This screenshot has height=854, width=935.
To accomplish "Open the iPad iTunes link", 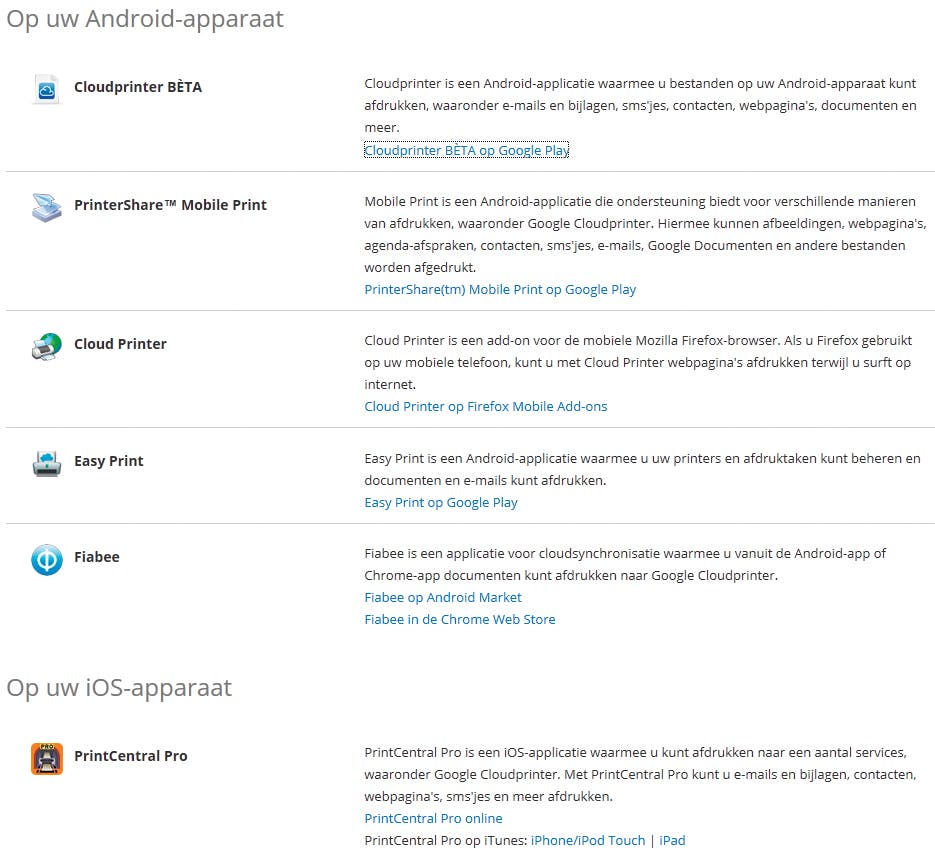I will 672,841.
